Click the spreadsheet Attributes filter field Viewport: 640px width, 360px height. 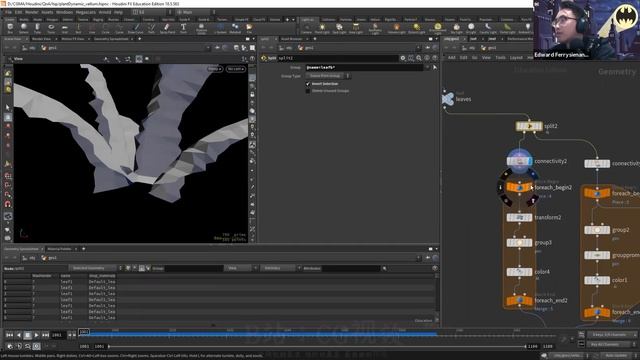(351, 268)
